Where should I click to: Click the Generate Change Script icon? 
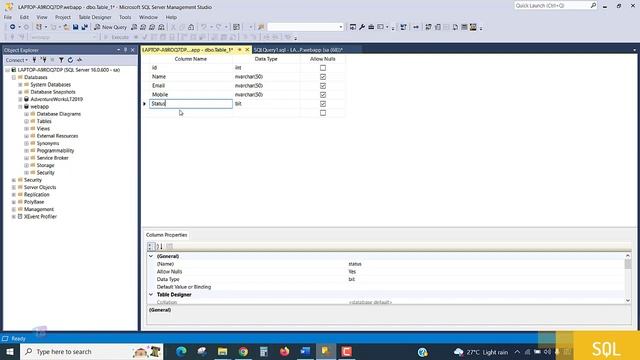click(403, 27)
